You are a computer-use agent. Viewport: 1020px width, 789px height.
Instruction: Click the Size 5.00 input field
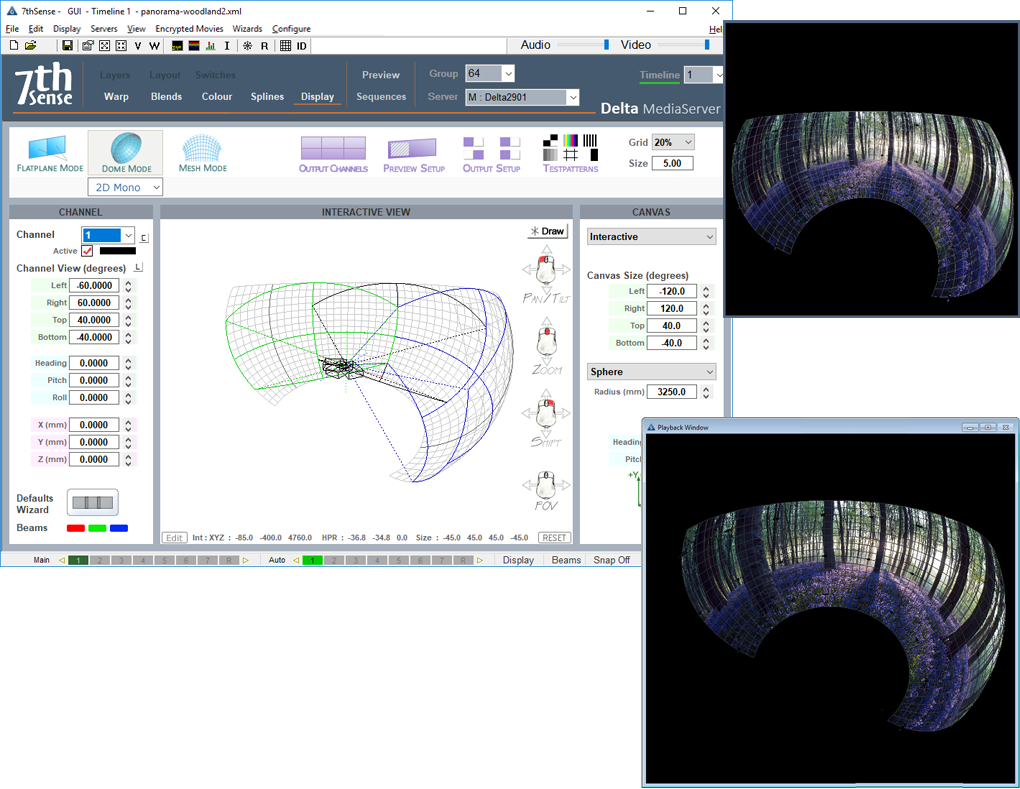(672, 163)
